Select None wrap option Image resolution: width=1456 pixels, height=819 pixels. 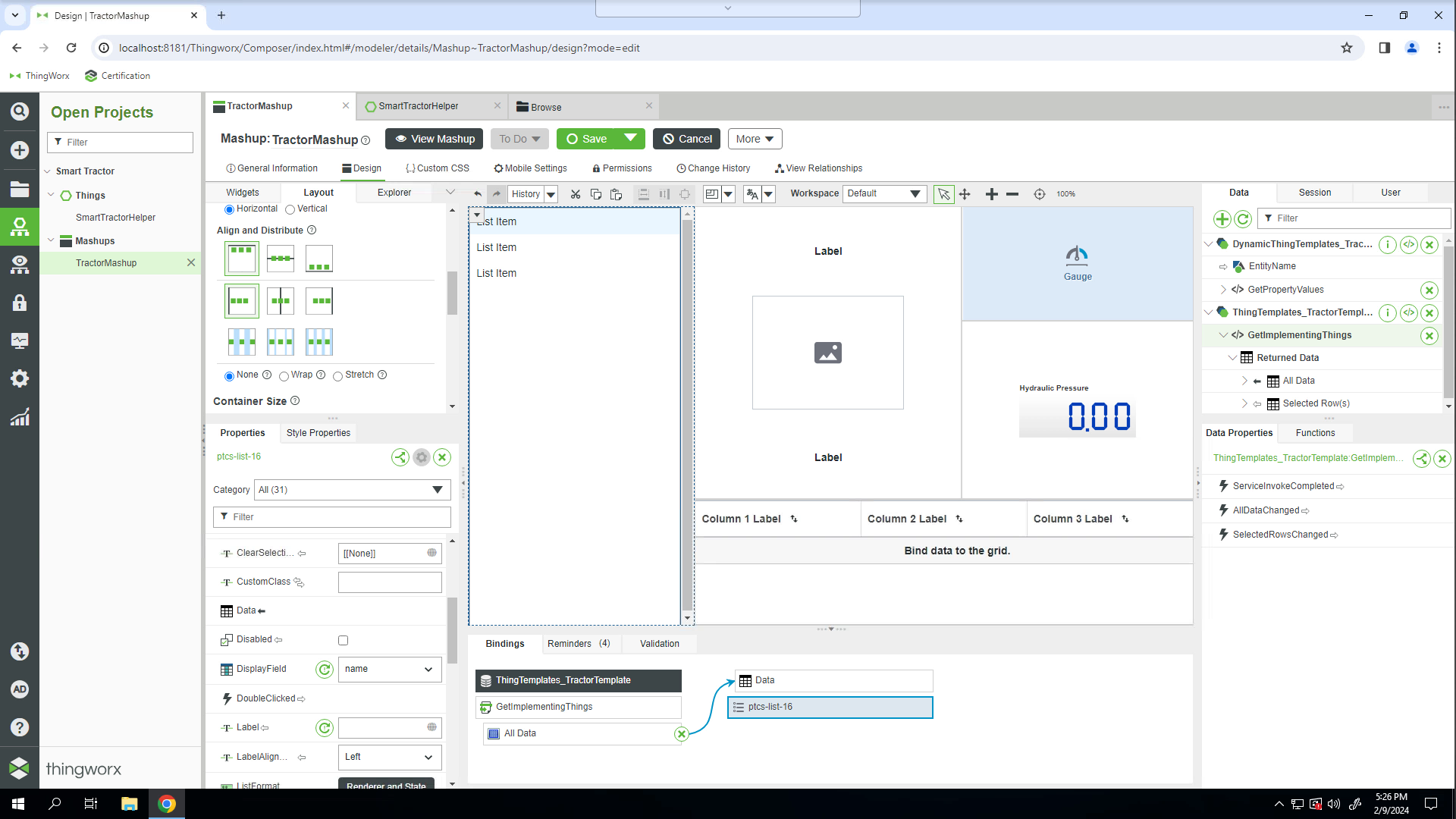229,376
